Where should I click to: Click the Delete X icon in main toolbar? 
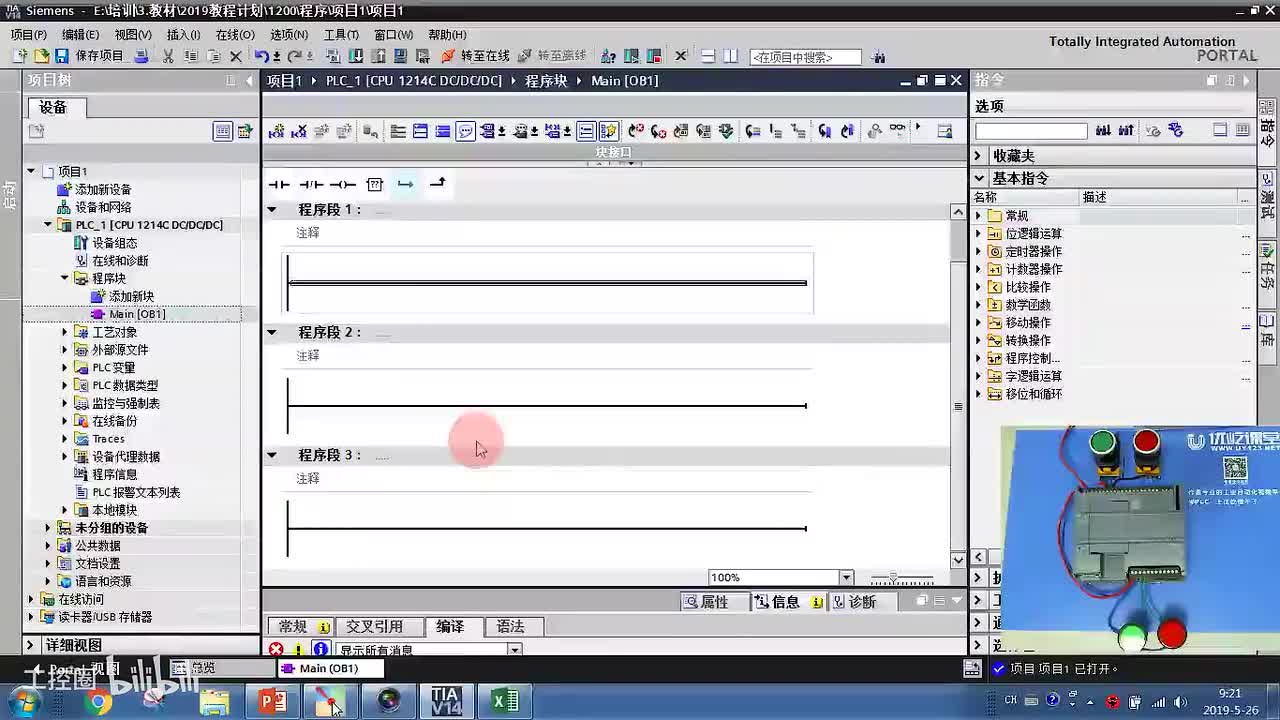[236, 56]
